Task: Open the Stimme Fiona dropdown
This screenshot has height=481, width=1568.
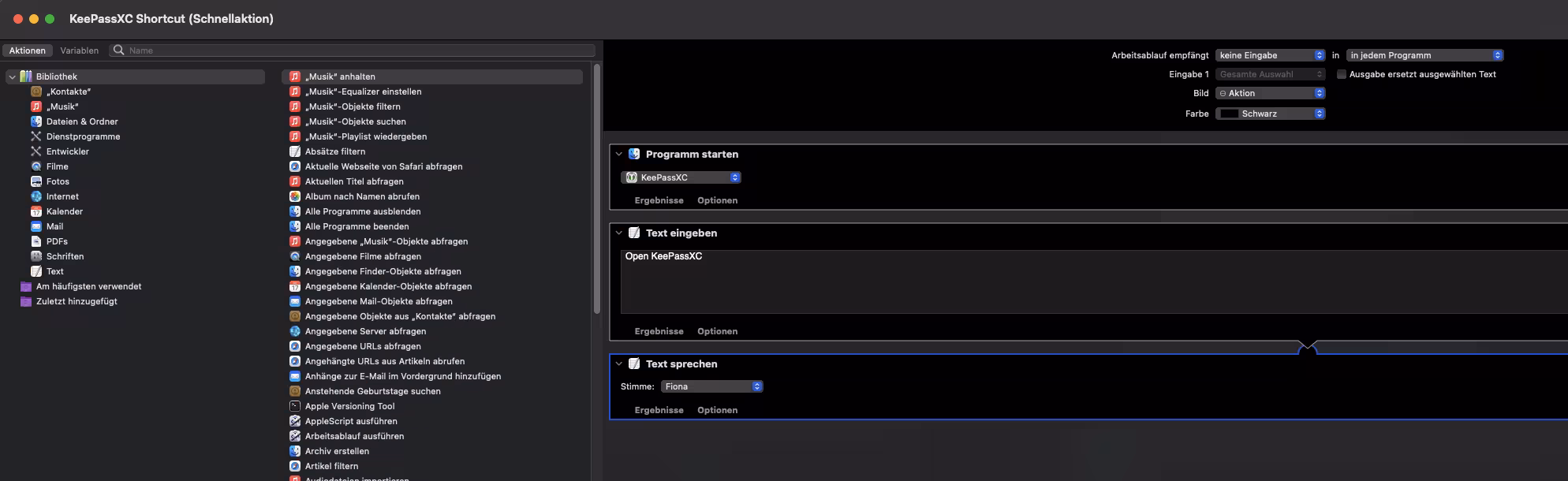Action: coord(712,386)
